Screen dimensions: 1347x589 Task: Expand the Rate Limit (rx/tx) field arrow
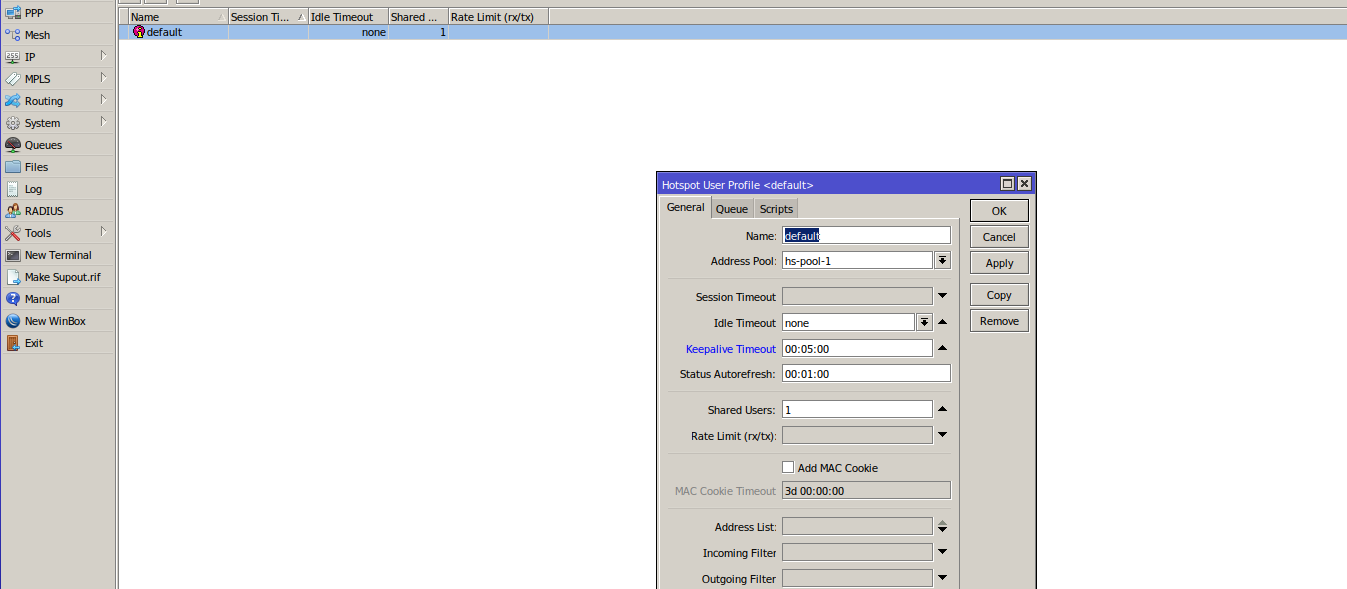[x=942, y=435]
